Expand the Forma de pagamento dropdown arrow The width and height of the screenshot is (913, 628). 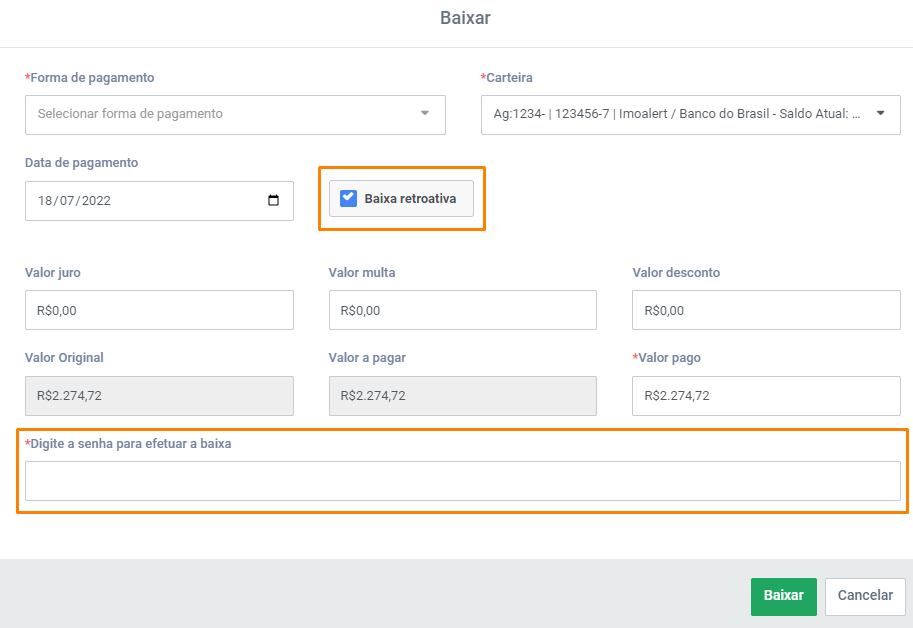click(424, 113)
